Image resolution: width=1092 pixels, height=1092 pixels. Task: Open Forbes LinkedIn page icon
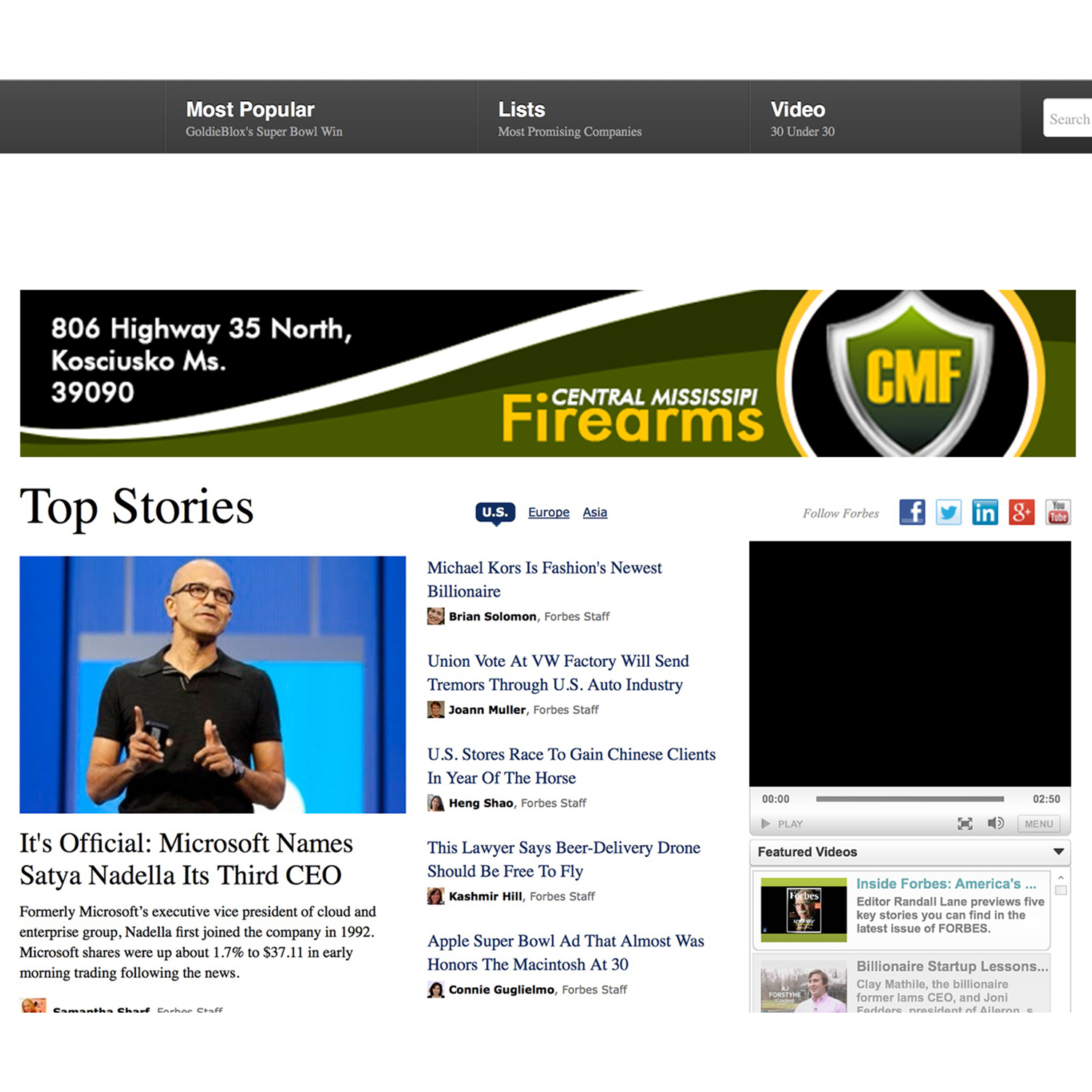(x=984, y=513)
